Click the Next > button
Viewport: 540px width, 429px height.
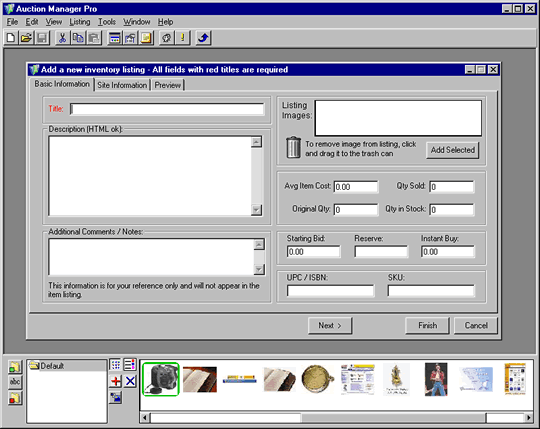(330, 326)
